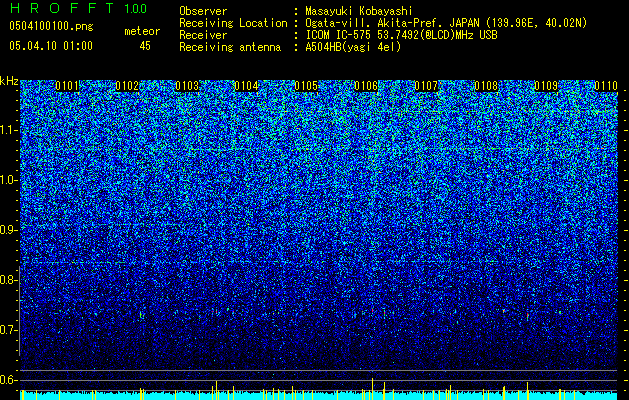The height and width of the screenshot is (400, 629).
Task: Click the 1.1 frequency axis label
Action: pyautogui.click(x=9, y=130)
